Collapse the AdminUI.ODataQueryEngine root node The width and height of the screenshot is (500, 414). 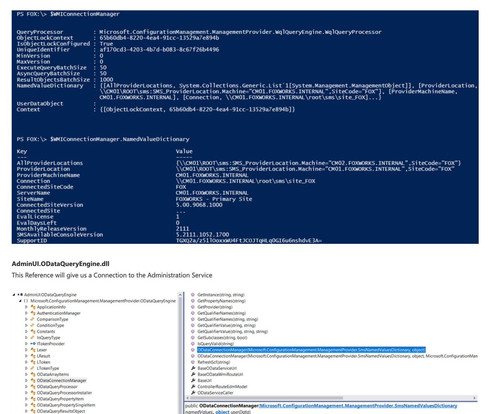click(x=14, y=295)
